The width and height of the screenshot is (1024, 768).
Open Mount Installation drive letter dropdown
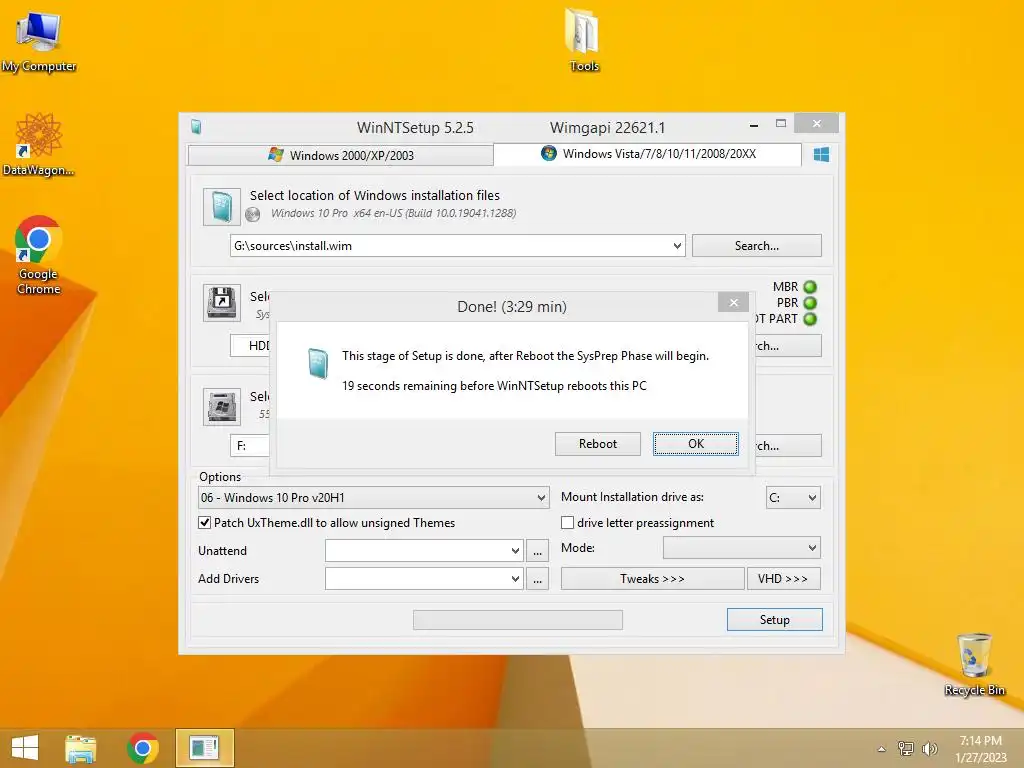pos(793,498)
